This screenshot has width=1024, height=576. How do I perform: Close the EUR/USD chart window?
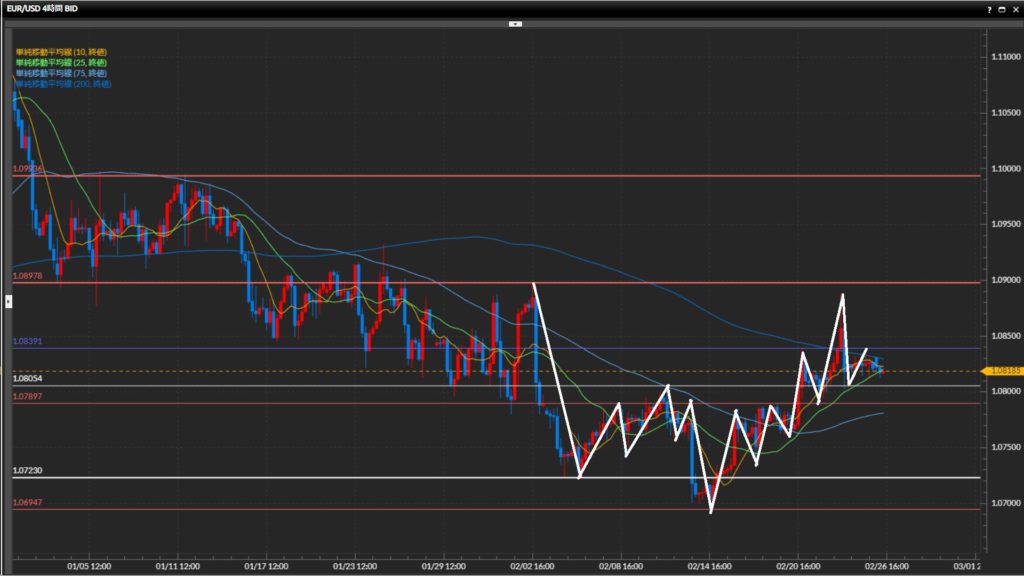pos(1014,8)
